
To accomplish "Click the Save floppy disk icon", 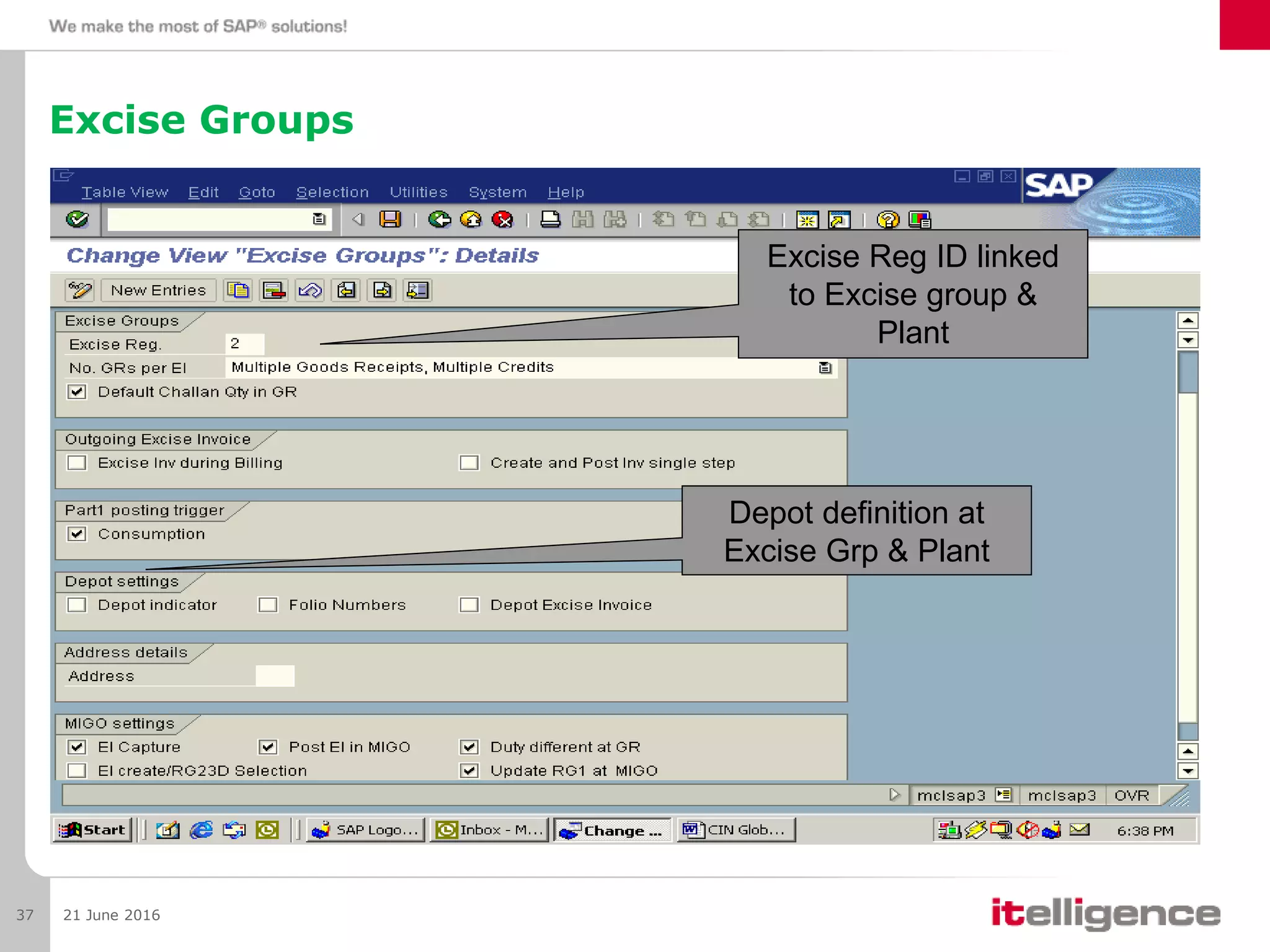I will click(390, 219).
